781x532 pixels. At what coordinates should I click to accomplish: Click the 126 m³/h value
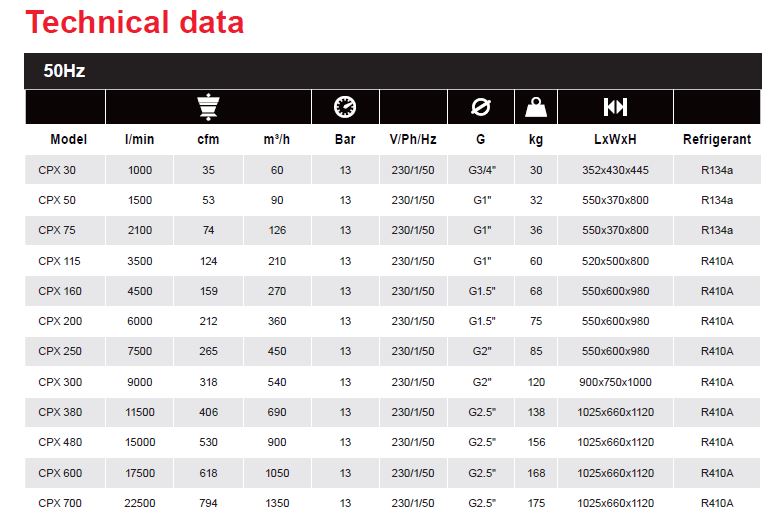277,230
